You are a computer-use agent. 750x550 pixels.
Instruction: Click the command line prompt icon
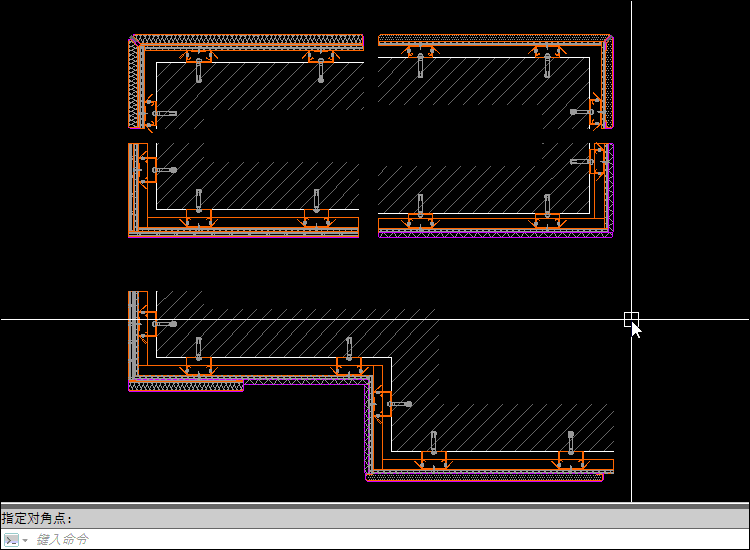(x=11, y=540)
